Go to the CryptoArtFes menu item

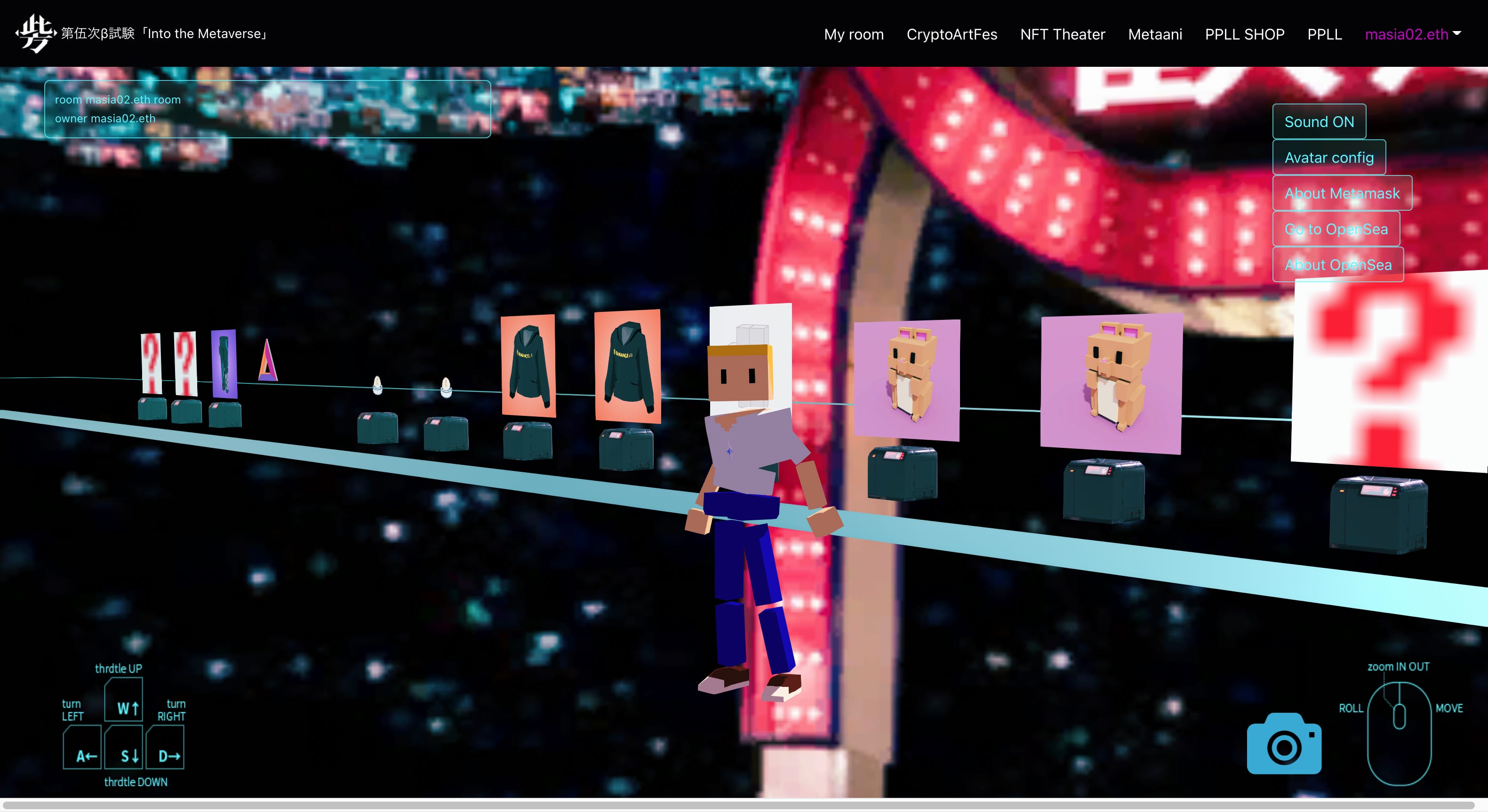tap(952, 34)
